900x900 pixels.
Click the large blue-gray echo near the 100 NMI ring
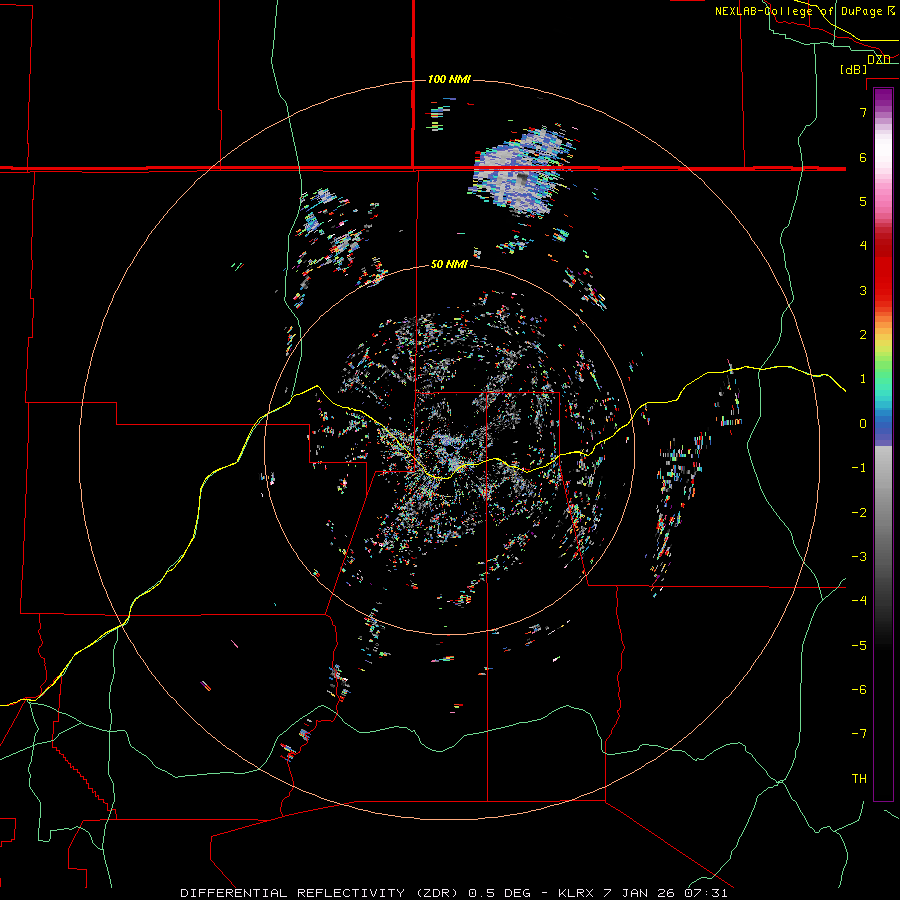pos(519,171)
